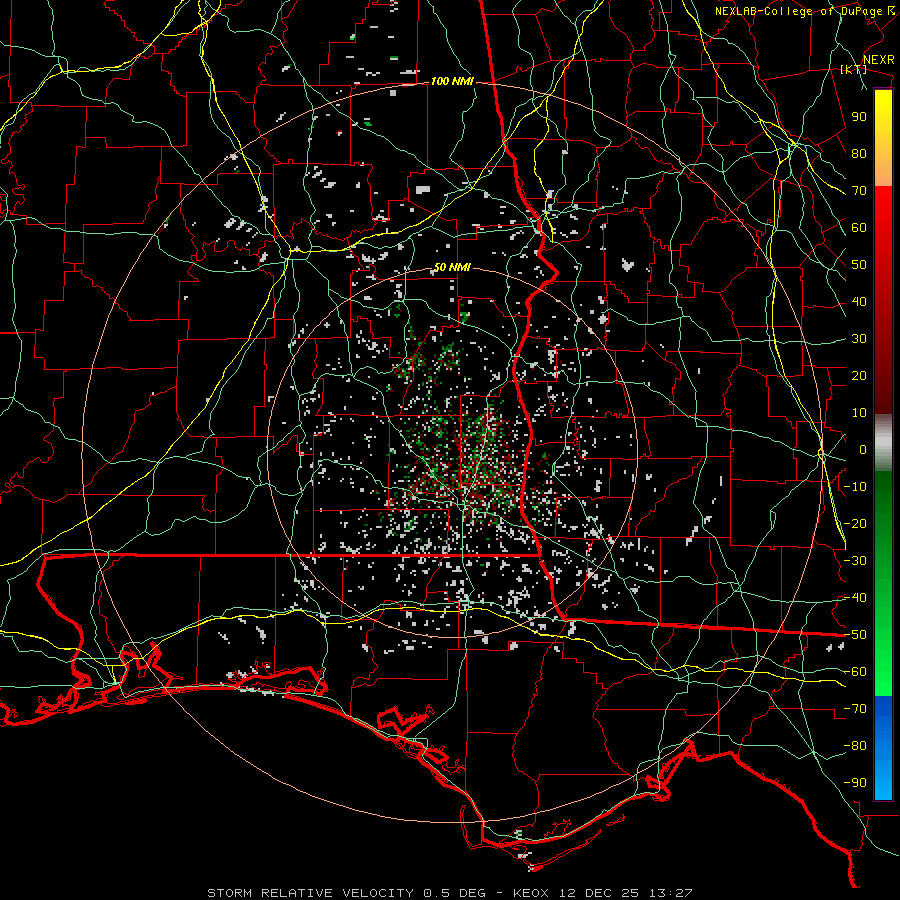This screenshot has width=900, height=900.
Task: Click the 100 NMI range ring label
Action: point(452,82)
